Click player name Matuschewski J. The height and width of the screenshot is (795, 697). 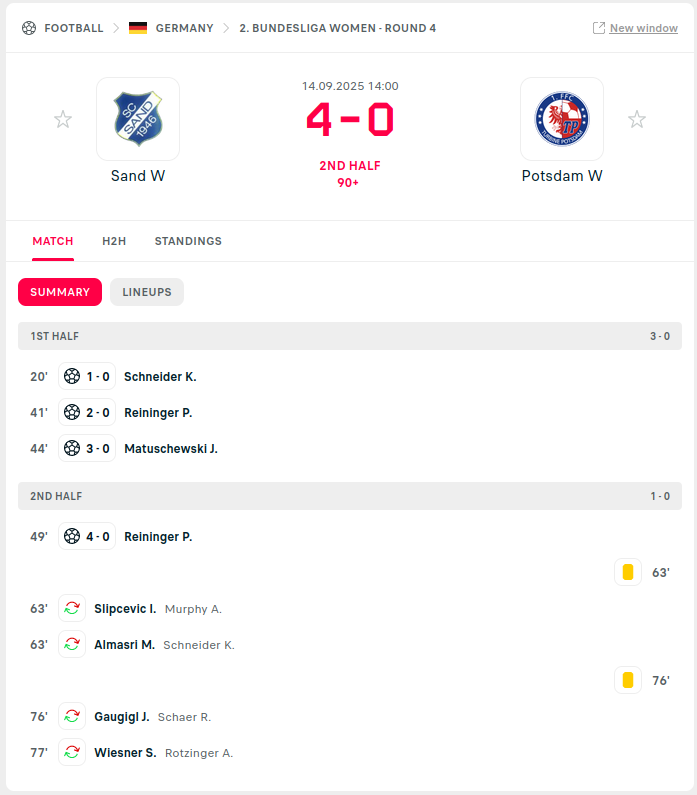coord(171,449)
